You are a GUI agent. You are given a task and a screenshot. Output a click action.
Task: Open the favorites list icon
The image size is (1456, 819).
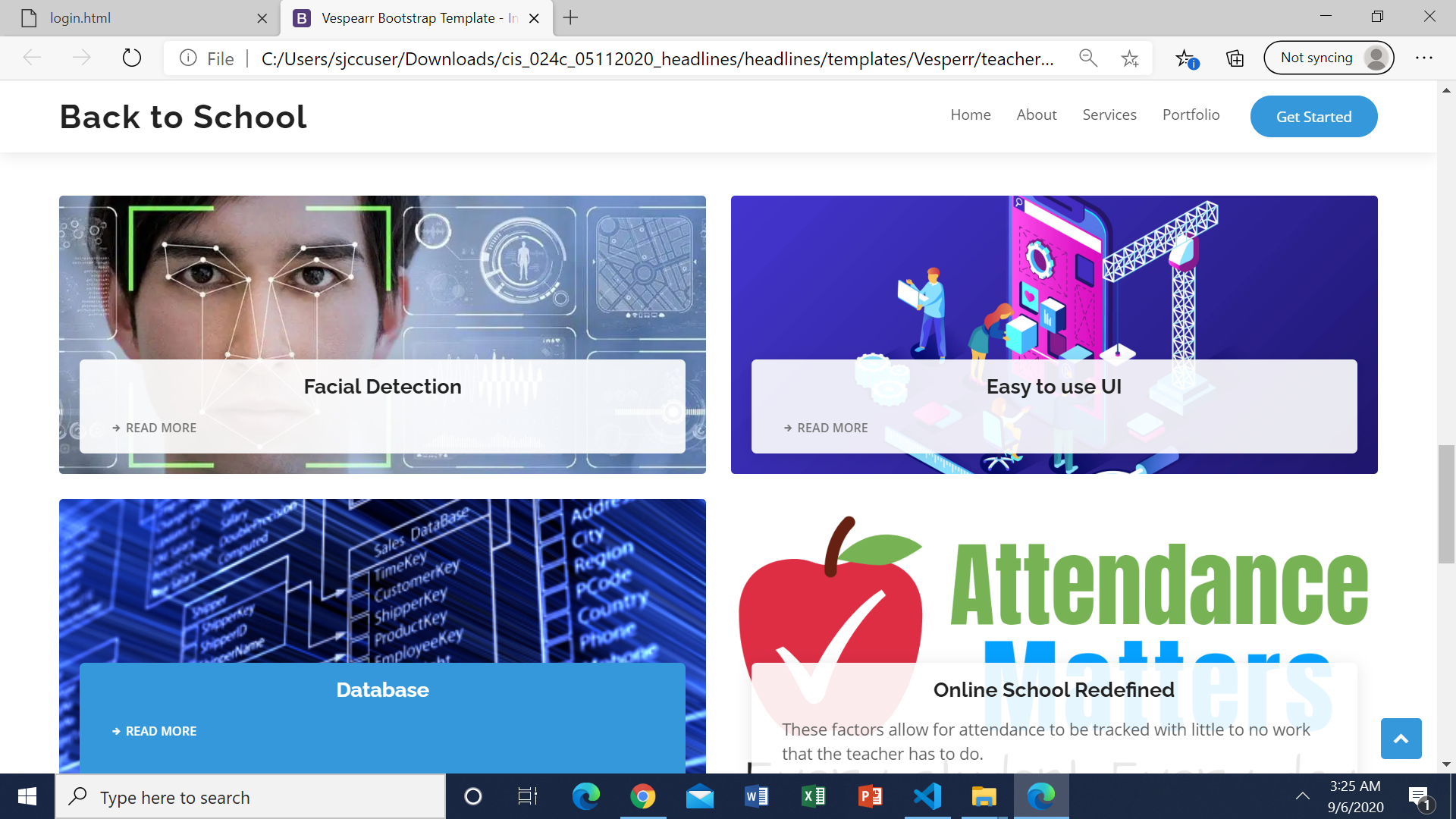(1185, 58)
